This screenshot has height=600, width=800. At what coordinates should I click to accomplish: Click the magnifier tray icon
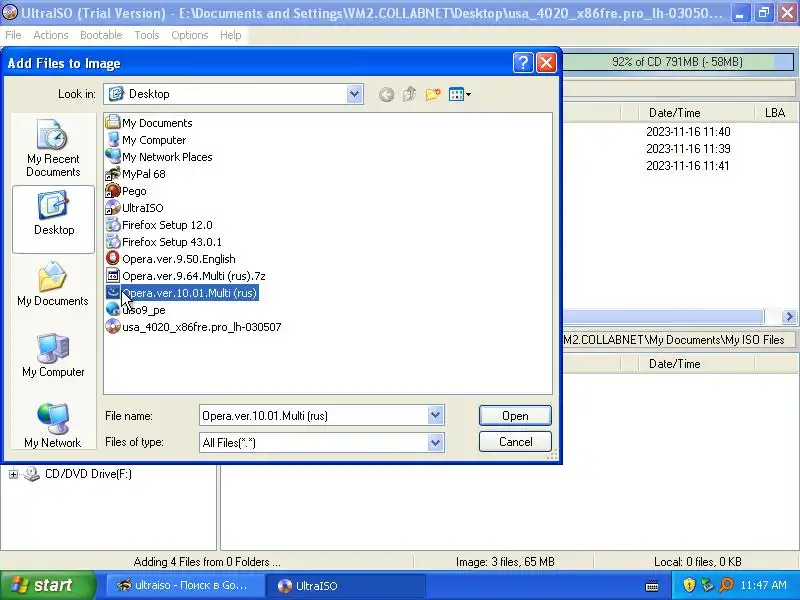(x=726, y=585)
